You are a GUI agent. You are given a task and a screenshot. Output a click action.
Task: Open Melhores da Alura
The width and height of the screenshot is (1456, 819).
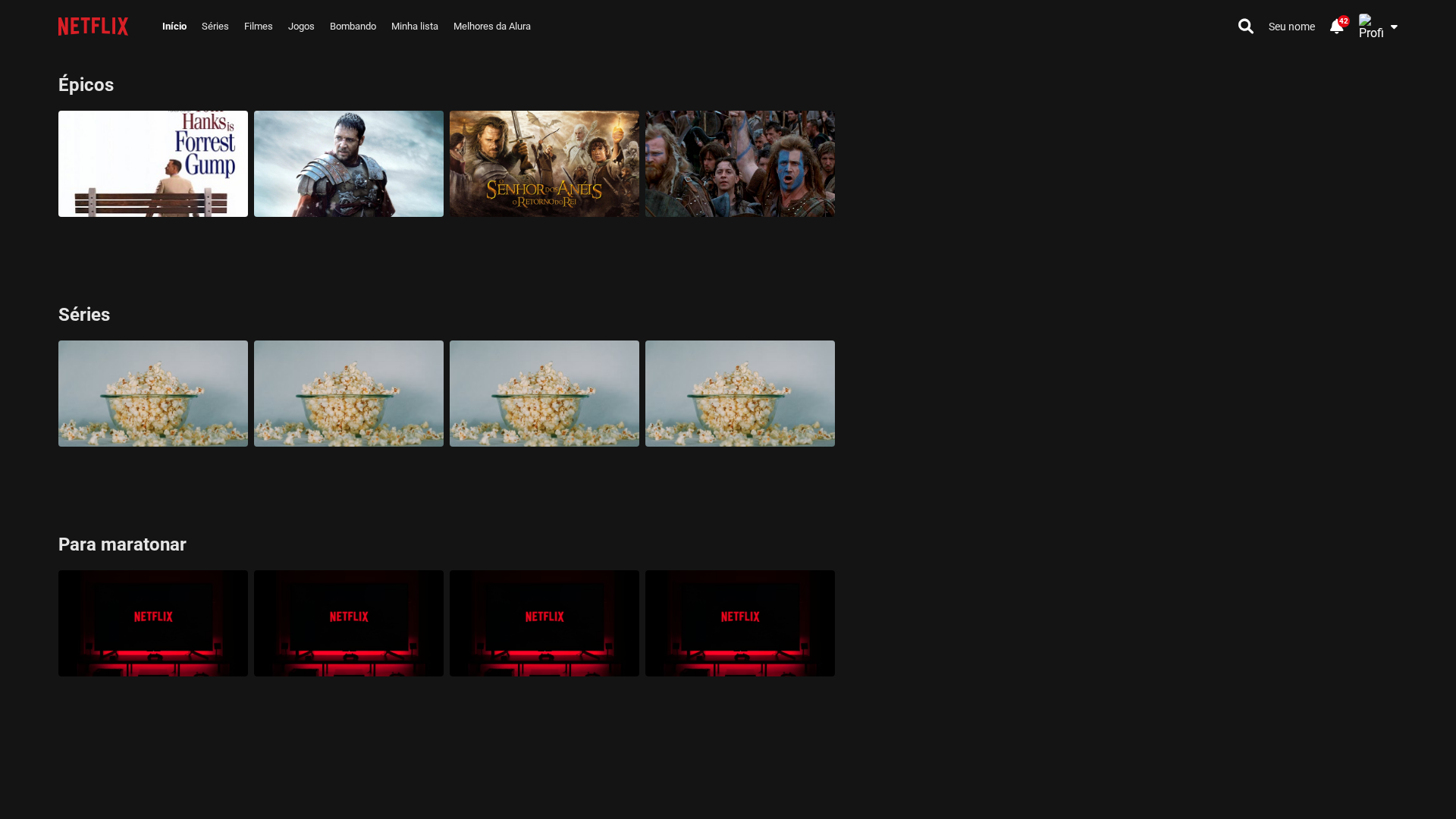point(491,26)
